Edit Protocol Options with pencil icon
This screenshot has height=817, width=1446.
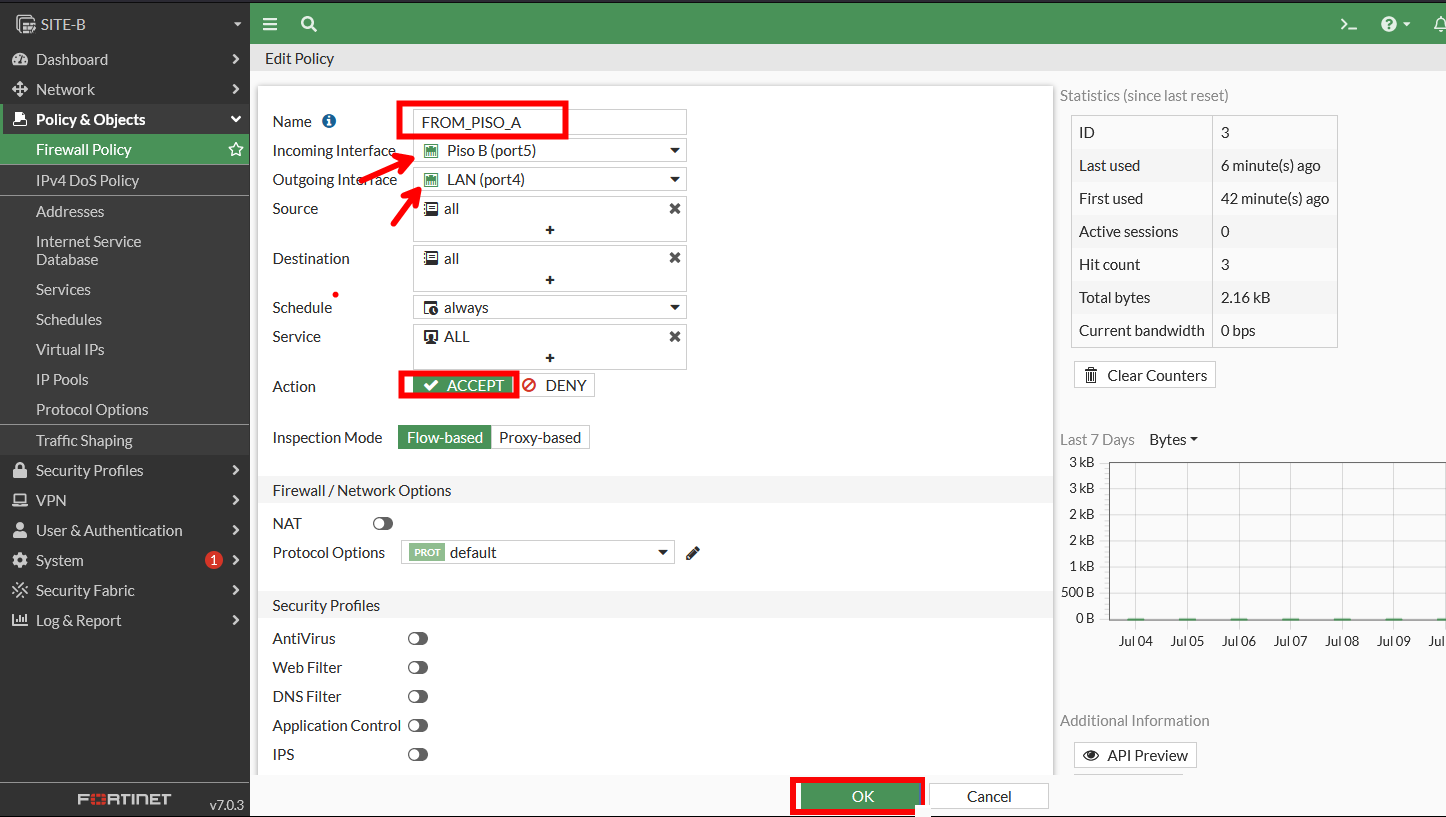tap(693, 553)
